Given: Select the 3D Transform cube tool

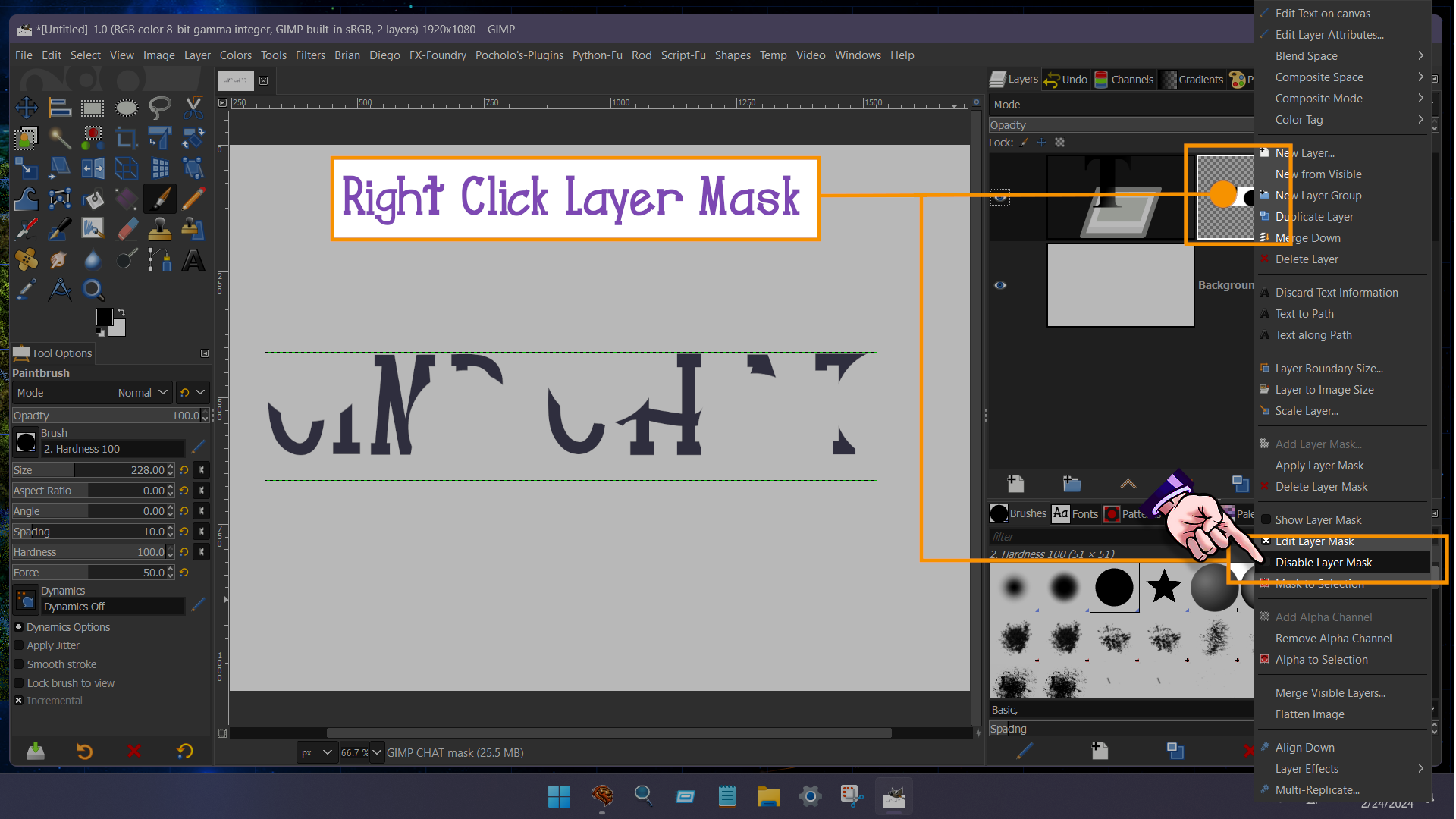Looking at the screenshot, I should (x=127, y=168).
